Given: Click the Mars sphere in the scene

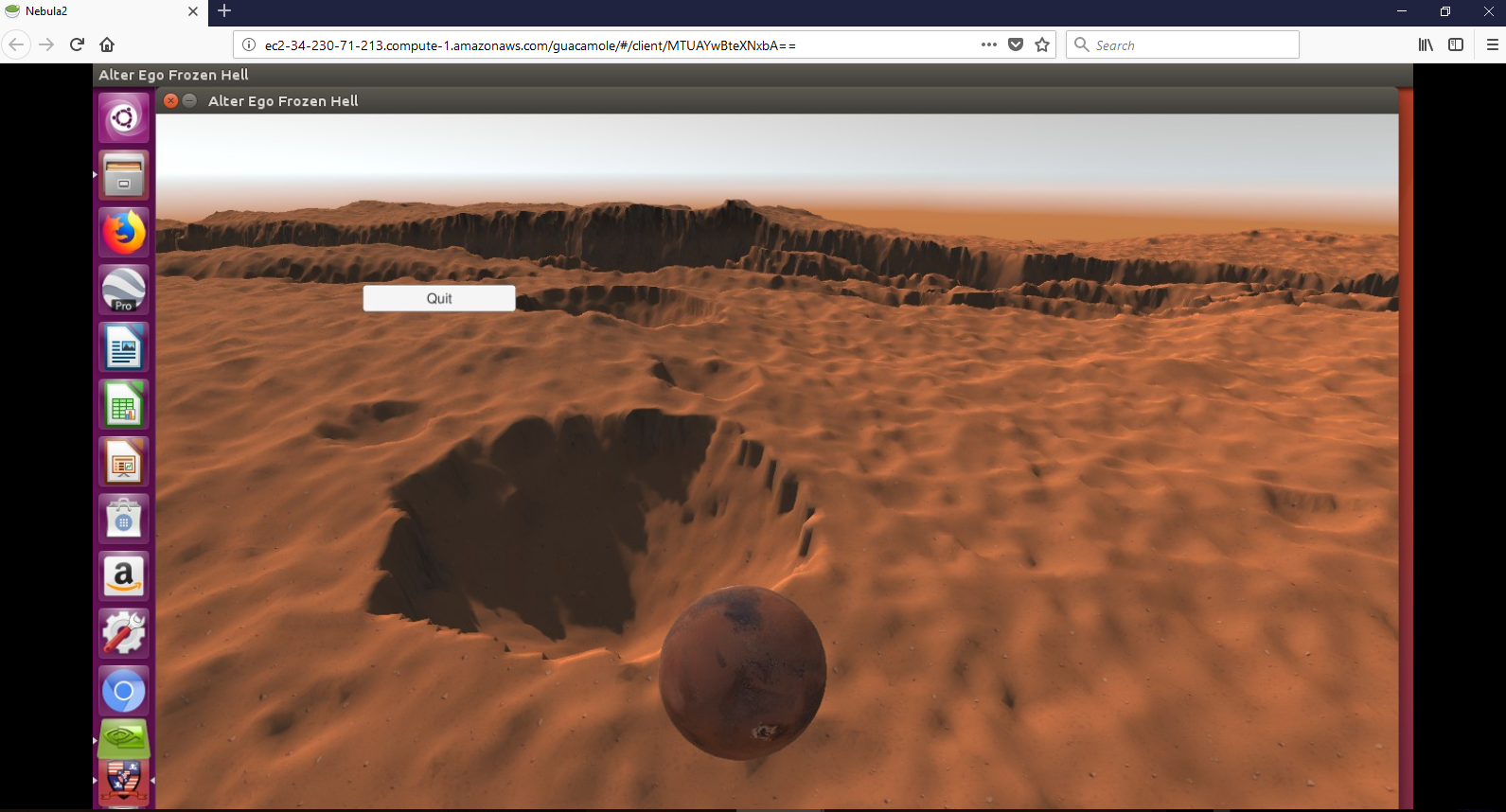Looking at the screenshot, I should [x=742, y=672].
